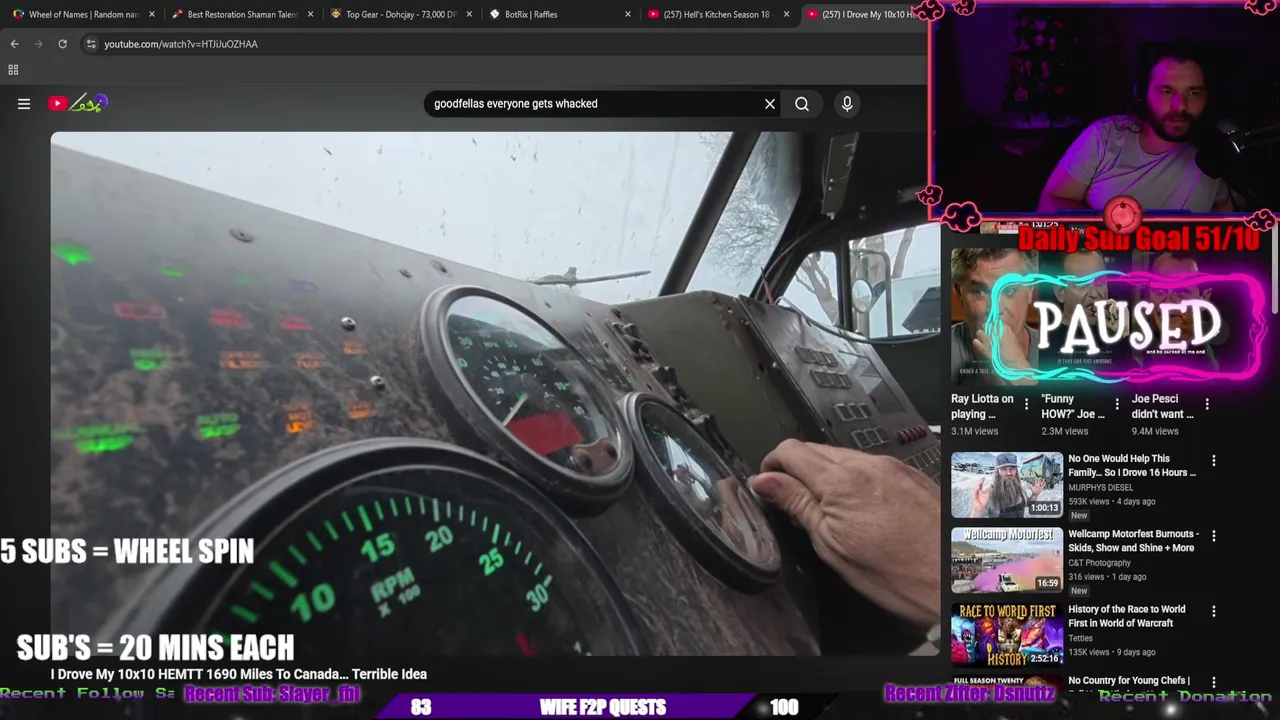Visit C&T Photography channel
1280x720 pixels.
pos(1099,562)
